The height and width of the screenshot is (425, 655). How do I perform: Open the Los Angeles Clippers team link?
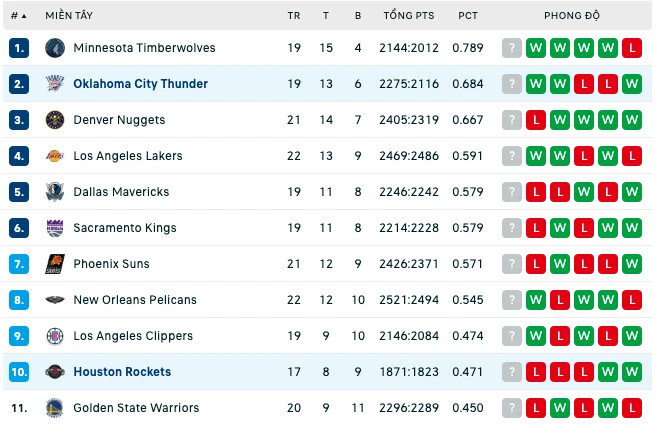133,336
